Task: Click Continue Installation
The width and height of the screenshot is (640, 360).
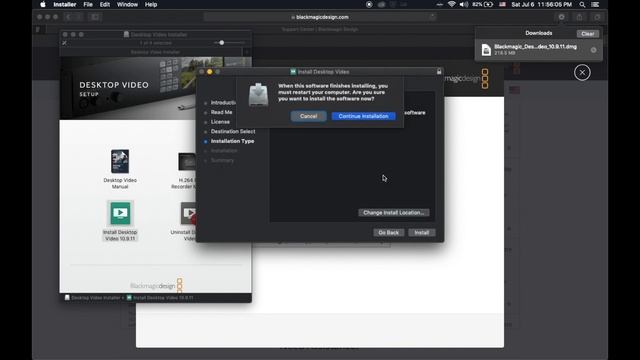Action: pyautogui.click(x=363, y=116)
